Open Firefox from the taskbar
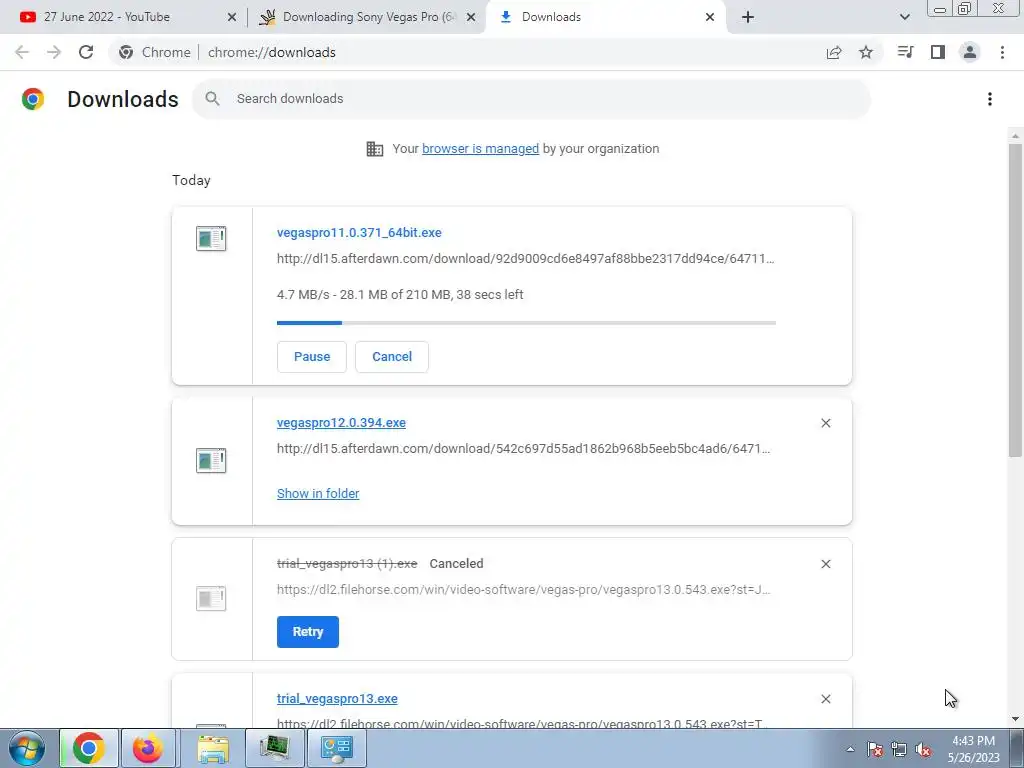Screen dimensions: 1024x768 click(148, 748)
